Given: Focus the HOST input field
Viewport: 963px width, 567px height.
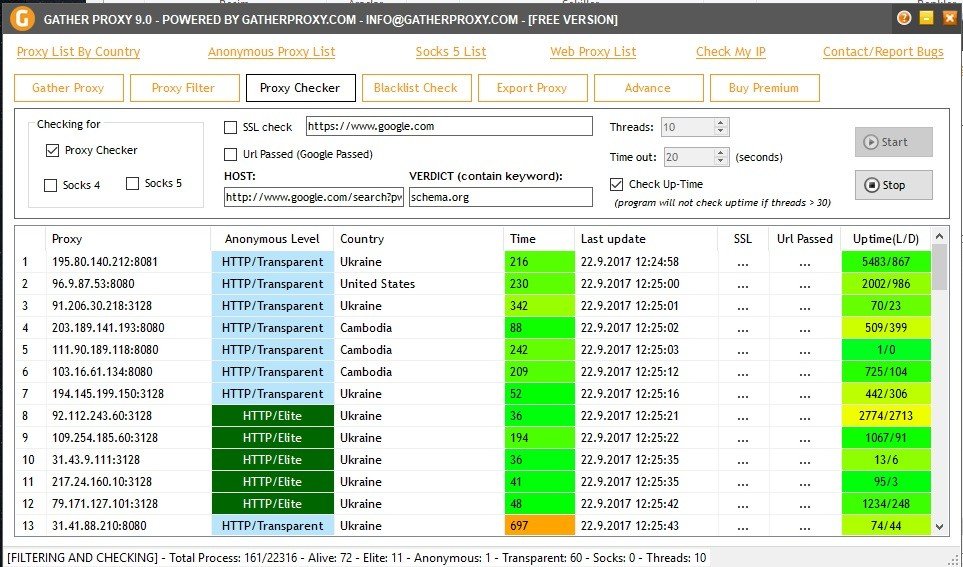Looking at the screenshot, I should point(314,197).
